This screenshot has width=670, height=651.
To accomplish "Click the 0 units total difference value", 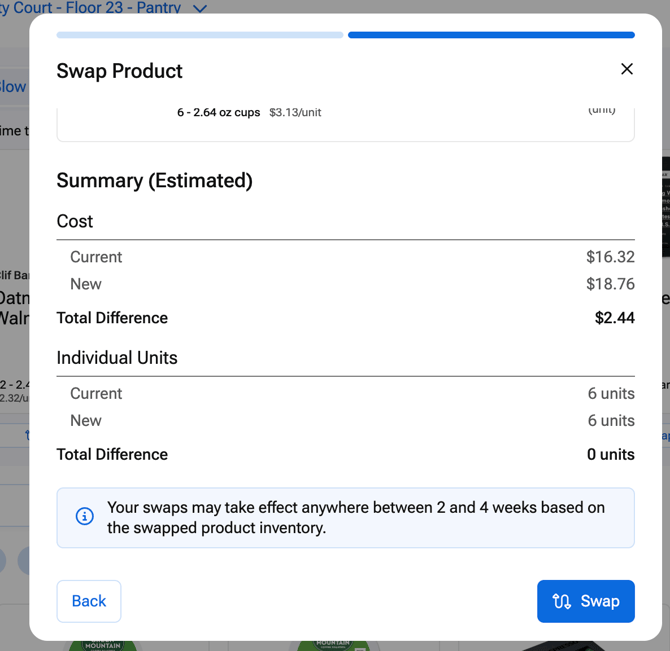I will pos(610,454).
